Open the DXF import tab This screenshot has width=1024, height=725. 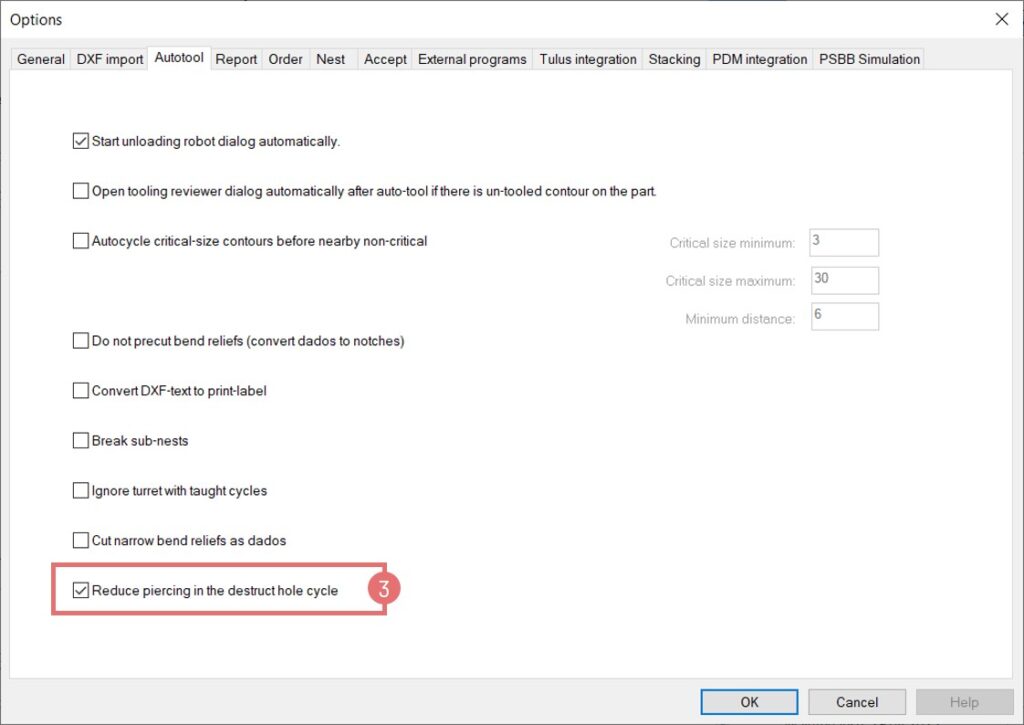tap(110, 59)
